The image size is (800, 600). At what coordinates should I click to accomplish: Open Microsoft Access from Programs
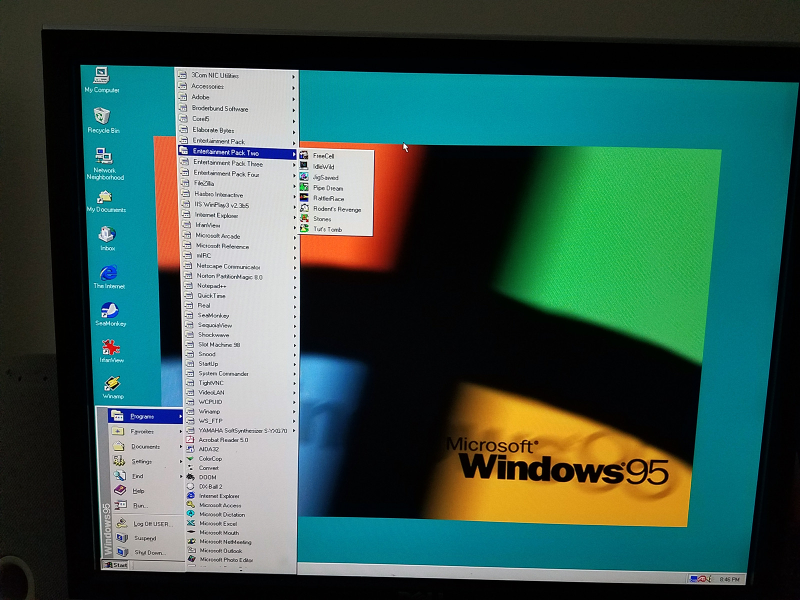pos(240,505)
